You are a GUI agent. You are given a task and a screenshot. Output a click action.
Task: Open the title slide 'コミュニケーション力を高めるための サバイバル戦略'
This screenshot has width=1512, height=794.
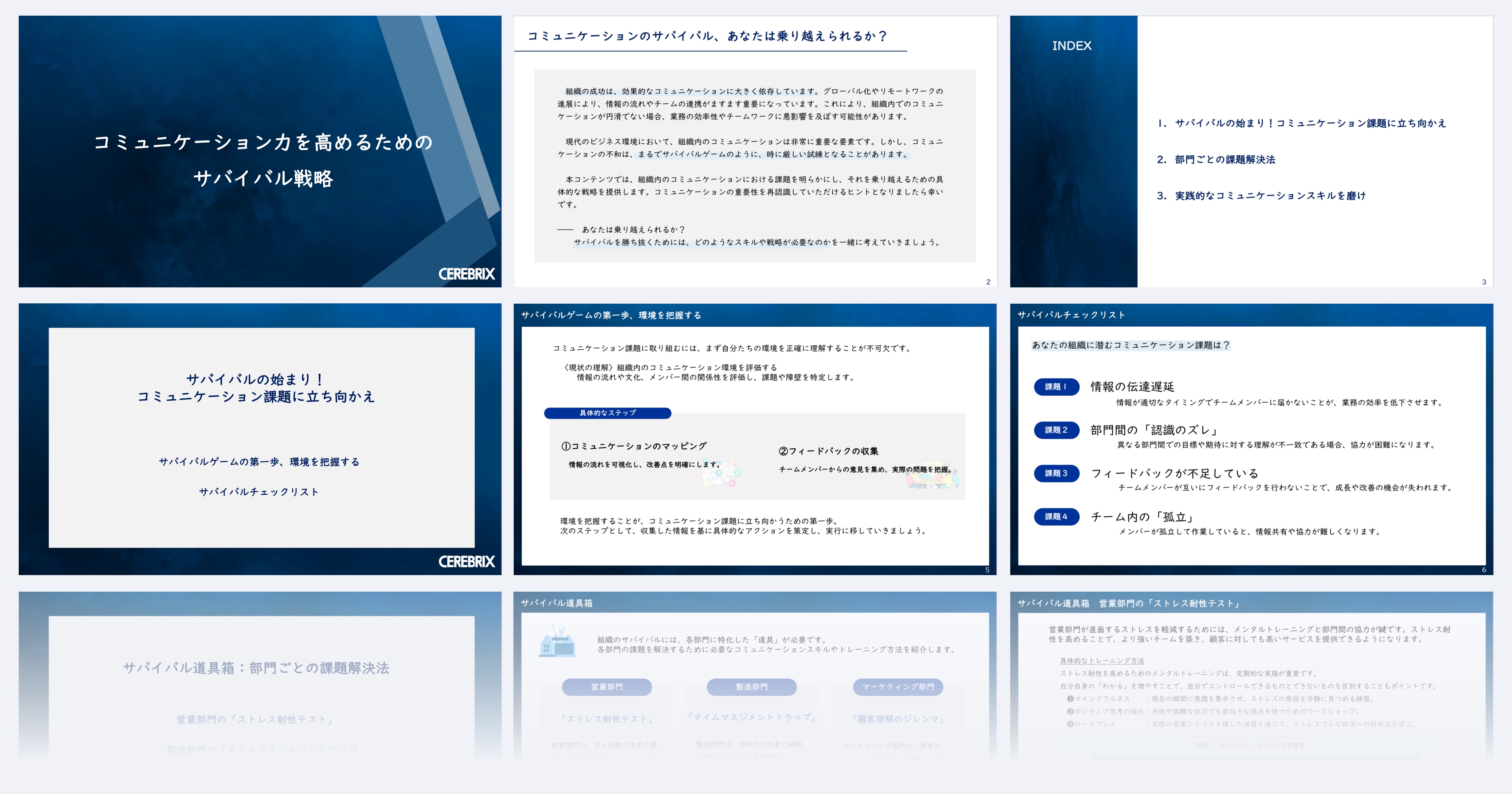pos(260,151)
